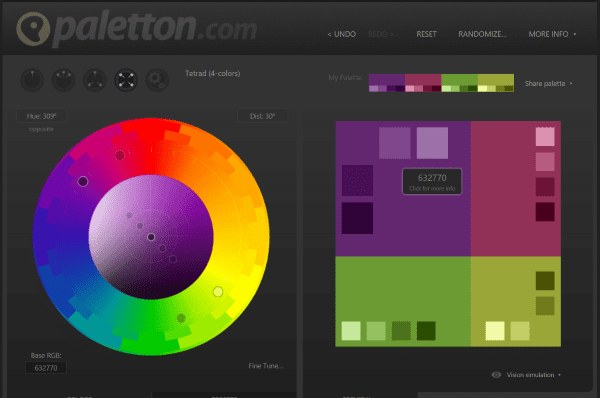
Task: Open the Share palette dropdown
Action: [548, 83]
